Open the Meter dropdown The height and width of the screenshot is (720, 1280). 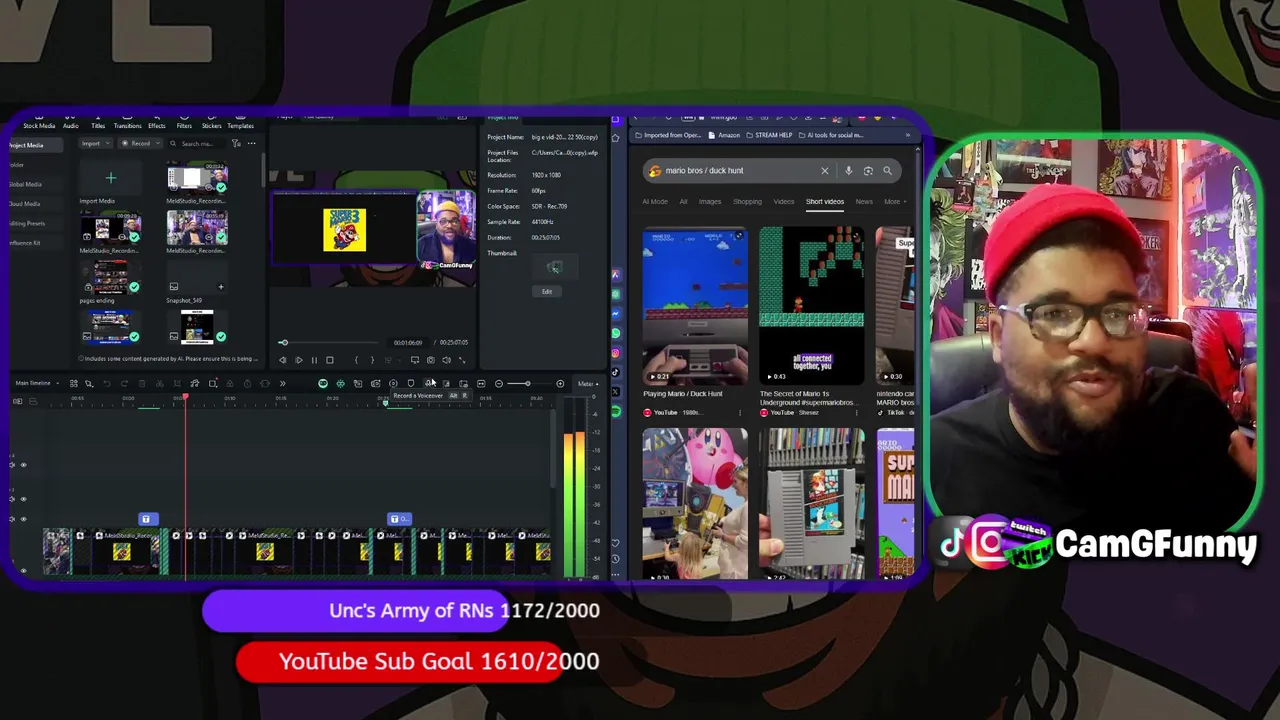[587, 383]
